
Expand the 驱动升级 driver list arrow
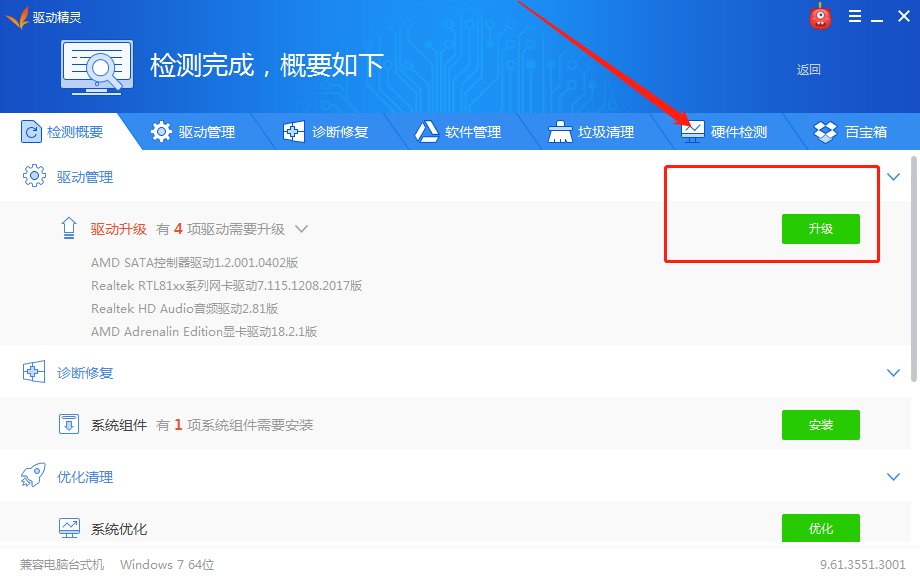[x=302, y=228]
